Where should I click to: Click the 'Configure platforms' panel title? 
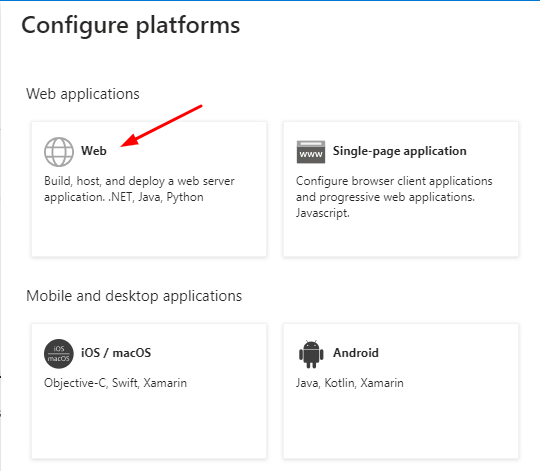click(x=131, y=26)
